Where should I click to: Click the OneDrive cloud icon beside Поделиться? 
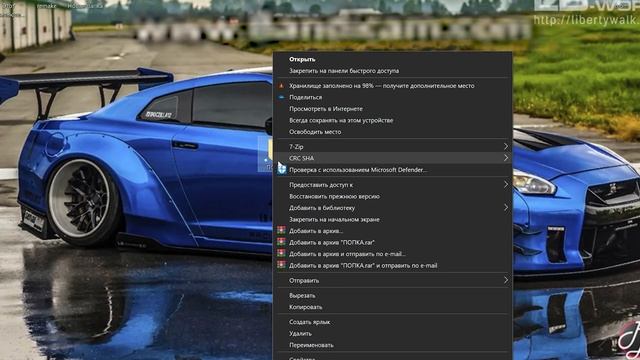click(x=281, y=97)
